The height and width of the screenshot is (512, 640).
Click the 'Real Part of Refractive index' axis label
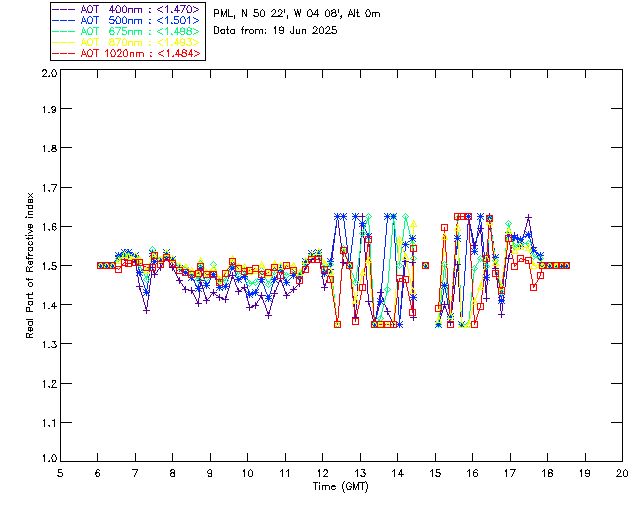tap(29, 265)
